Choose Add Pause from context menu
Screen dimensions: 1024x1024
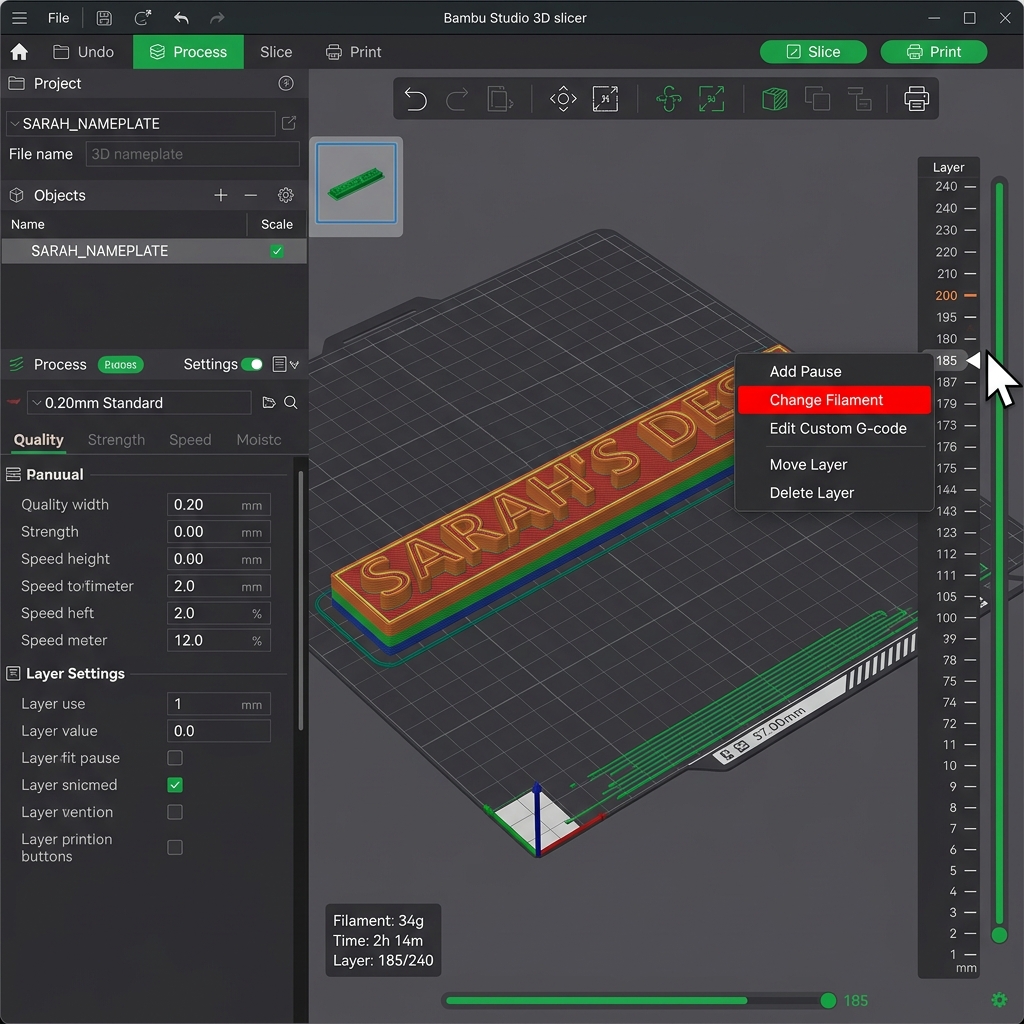tap(834, 372)
